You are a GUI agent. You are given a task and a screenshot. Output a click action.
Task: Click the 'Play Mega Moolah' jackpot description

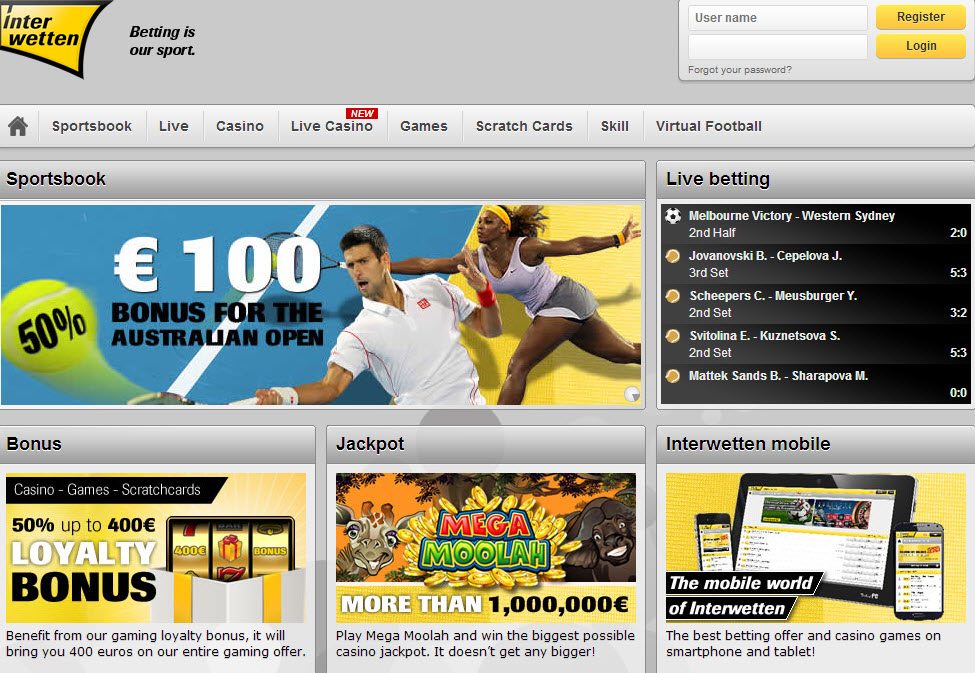486,644
